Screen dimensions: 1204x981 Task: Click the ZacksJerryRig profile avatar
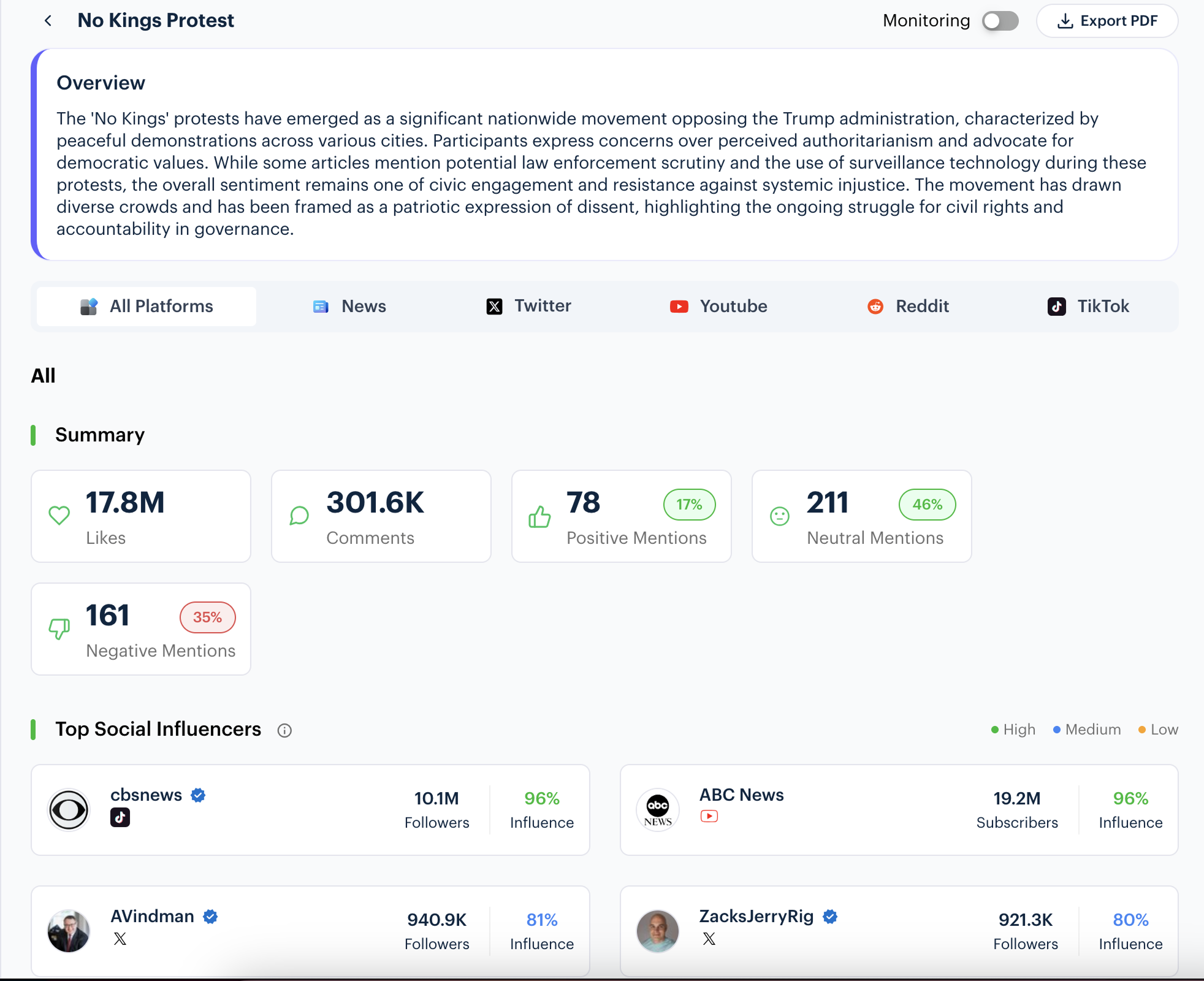(658, 931)
